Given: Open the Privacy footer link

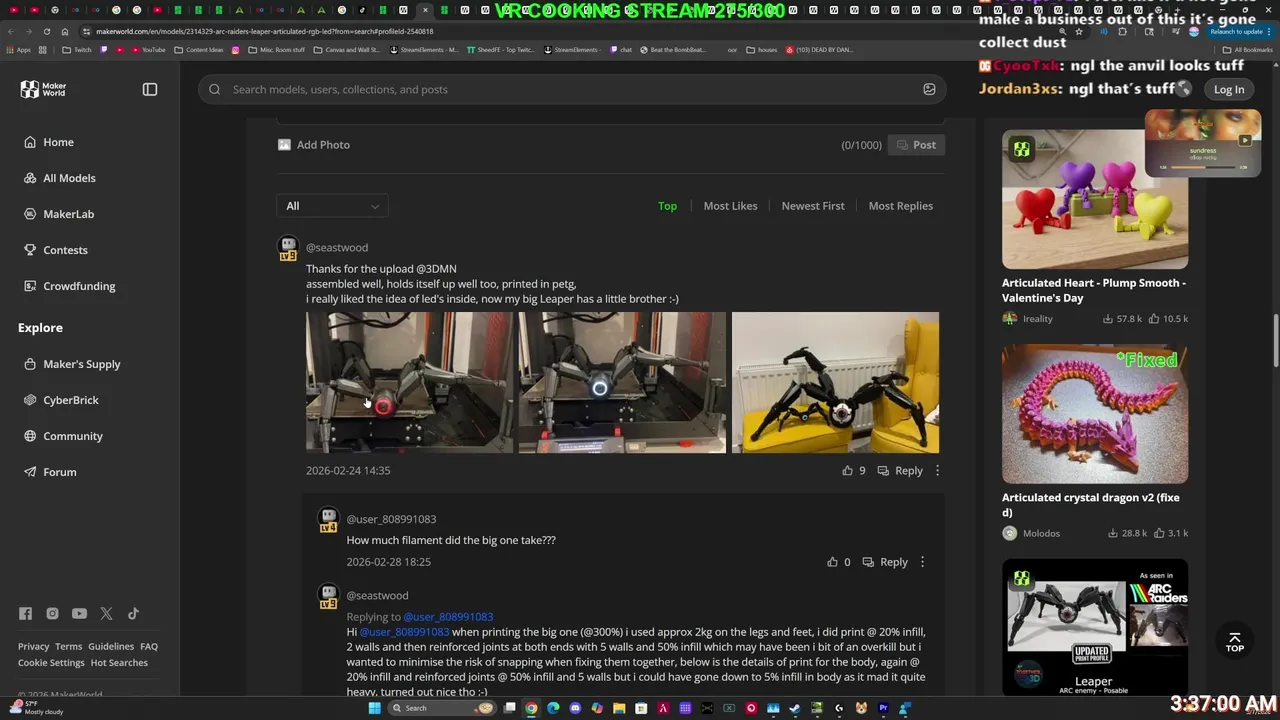Looking at the screenshot, I should click(x=33, y=646).
